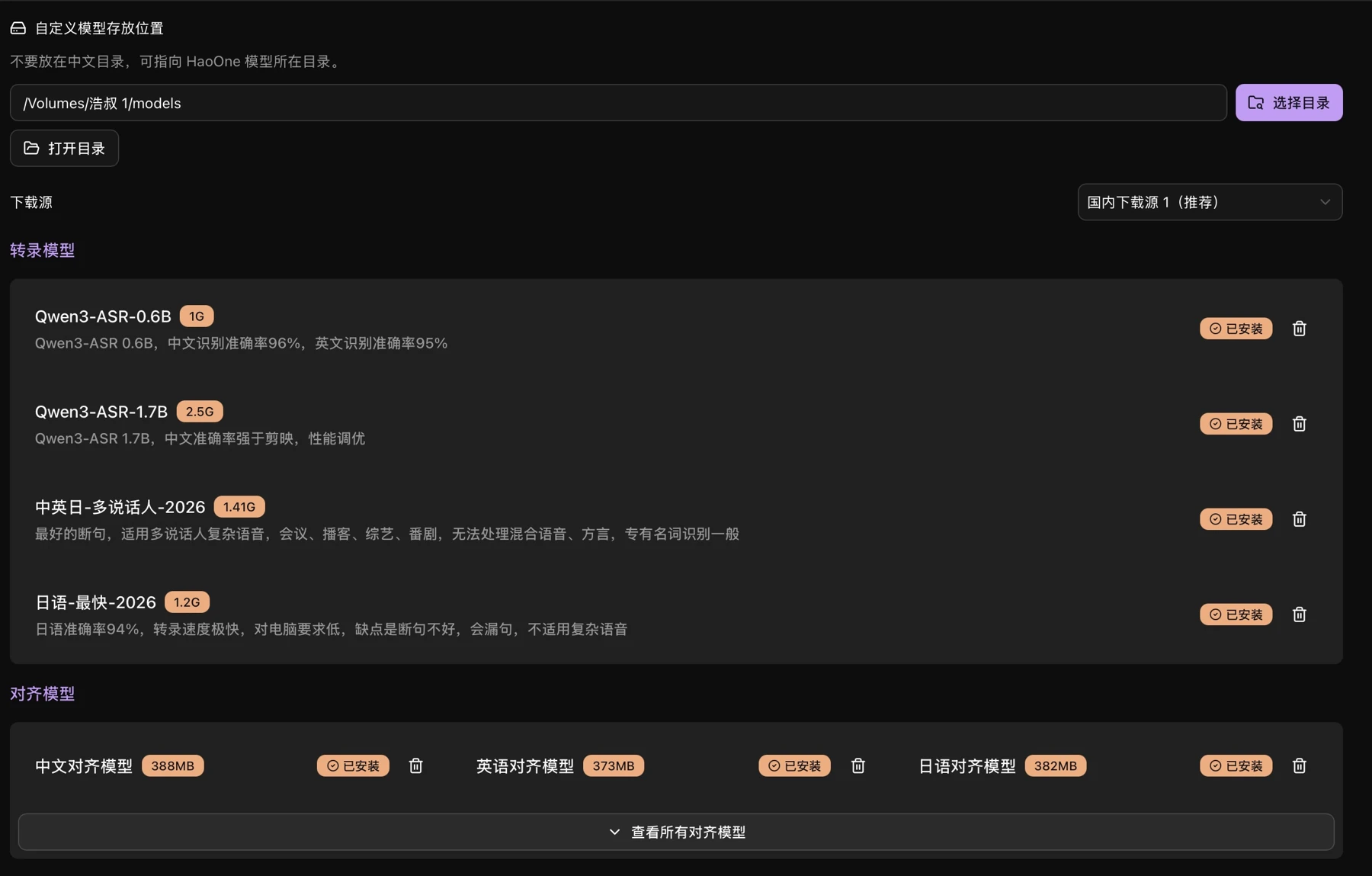The image size is (1372, 876).
Task: Click the chevron arrow in download source selector
Action: pyautogui.click(x=1325, y=202)
